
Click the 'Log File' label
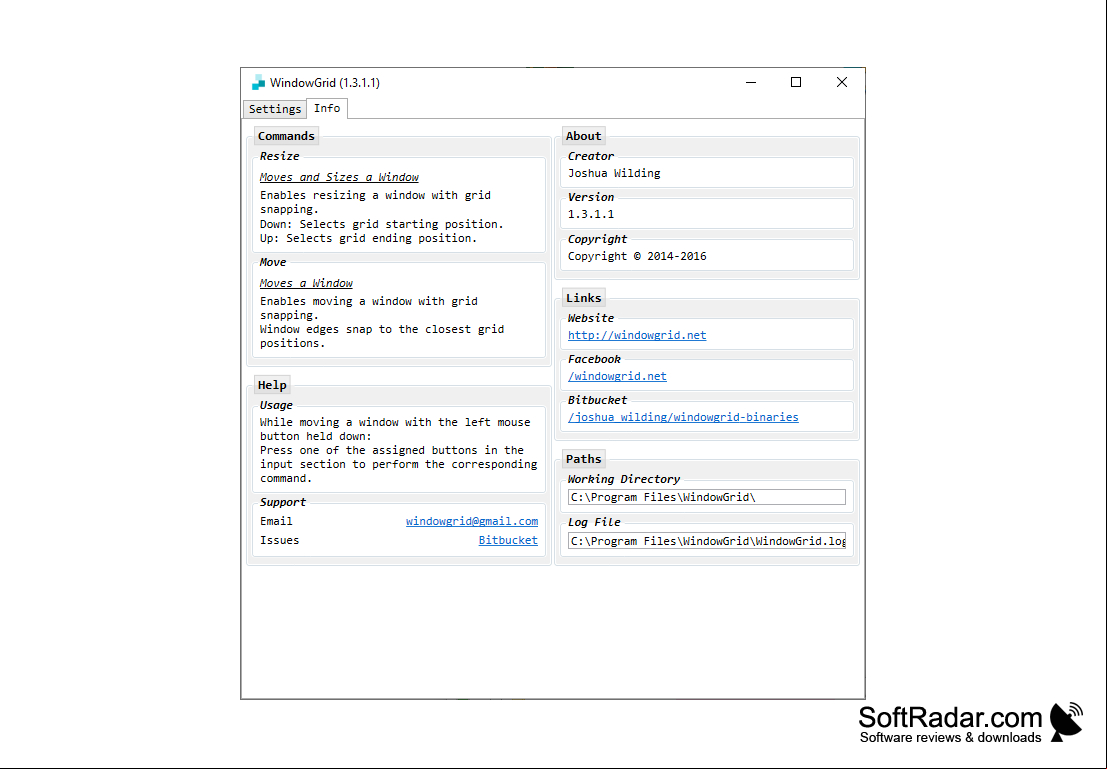tap(594, 523)
